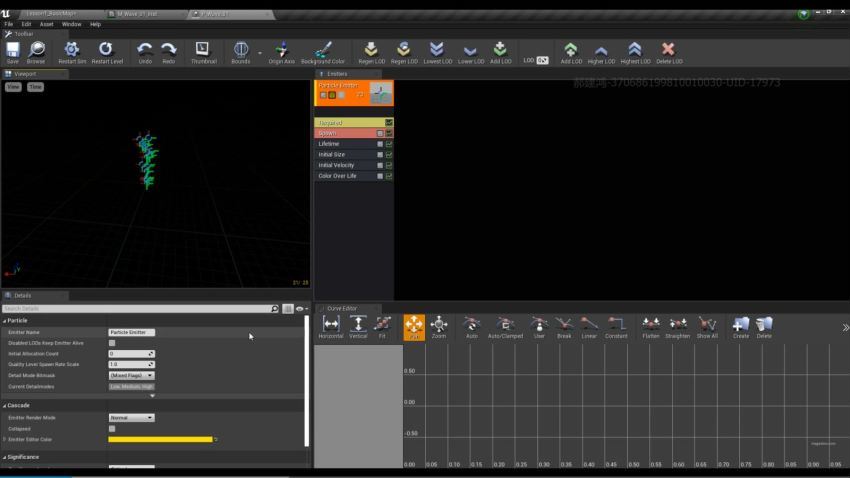Screen dimensions: 850x478
Task: Toggle the Collapsed checkbox
Action: pos(112,429)
